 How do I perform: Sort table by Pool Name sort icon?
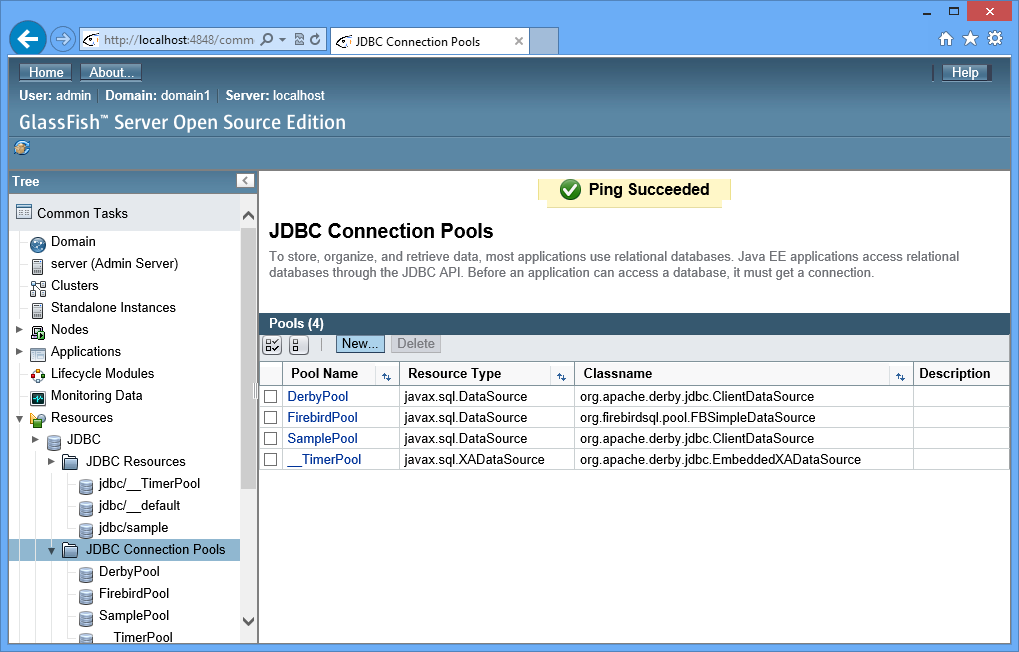[x=386, y=376]
